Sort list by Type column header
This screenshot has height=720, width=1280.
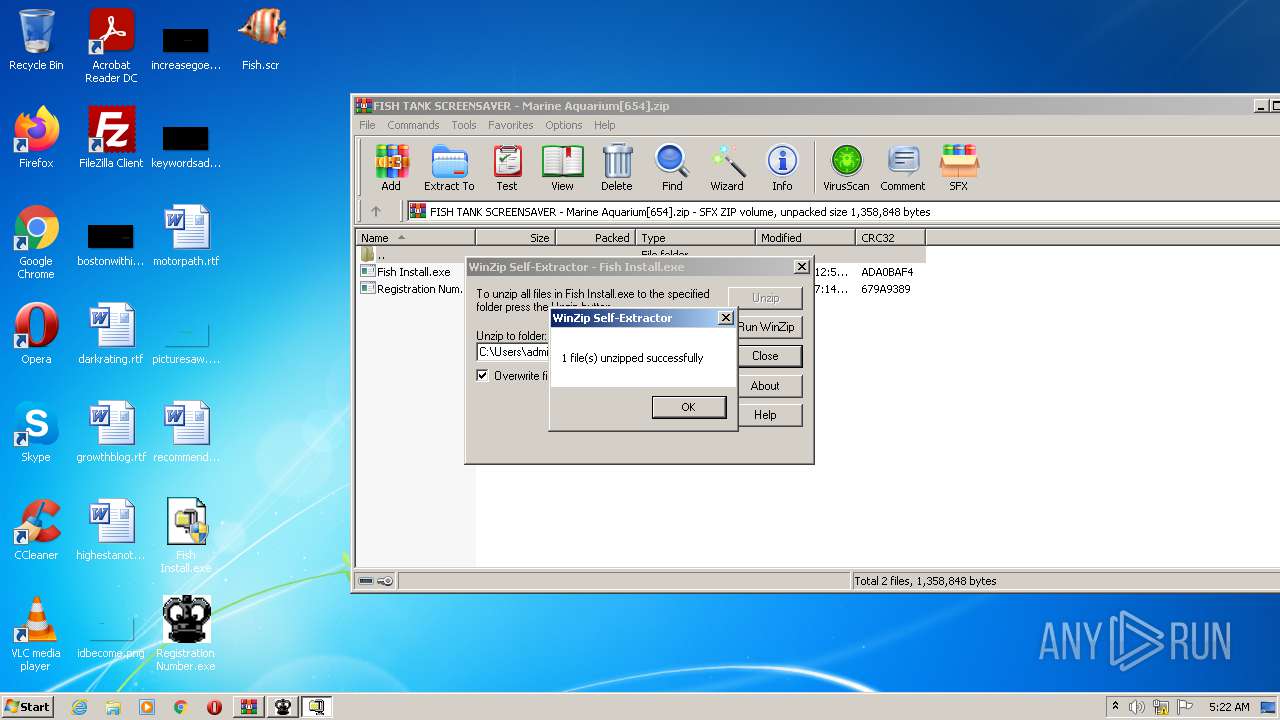pyautogui.click(x=695, y=238)
